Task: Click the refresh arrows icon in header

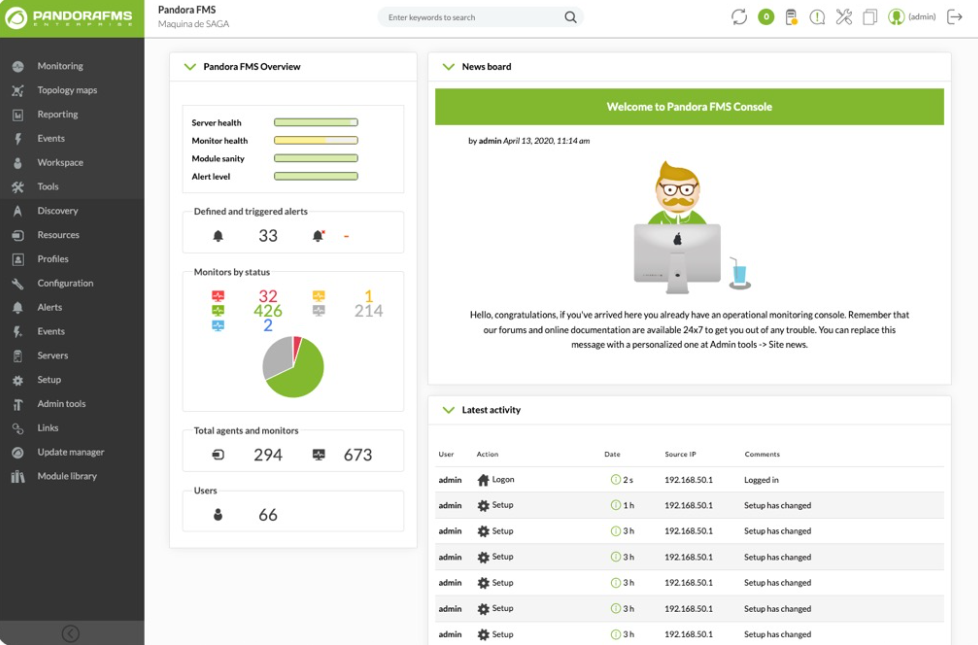Action: pyautogui.click(x=739, y=17)
